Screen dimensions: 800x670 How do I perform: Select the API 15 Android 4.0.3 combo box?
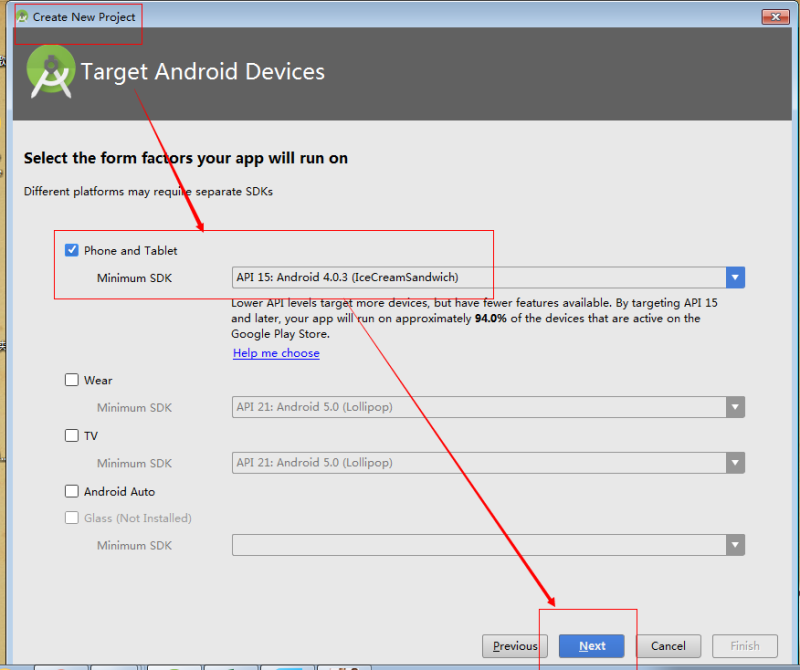488,278
